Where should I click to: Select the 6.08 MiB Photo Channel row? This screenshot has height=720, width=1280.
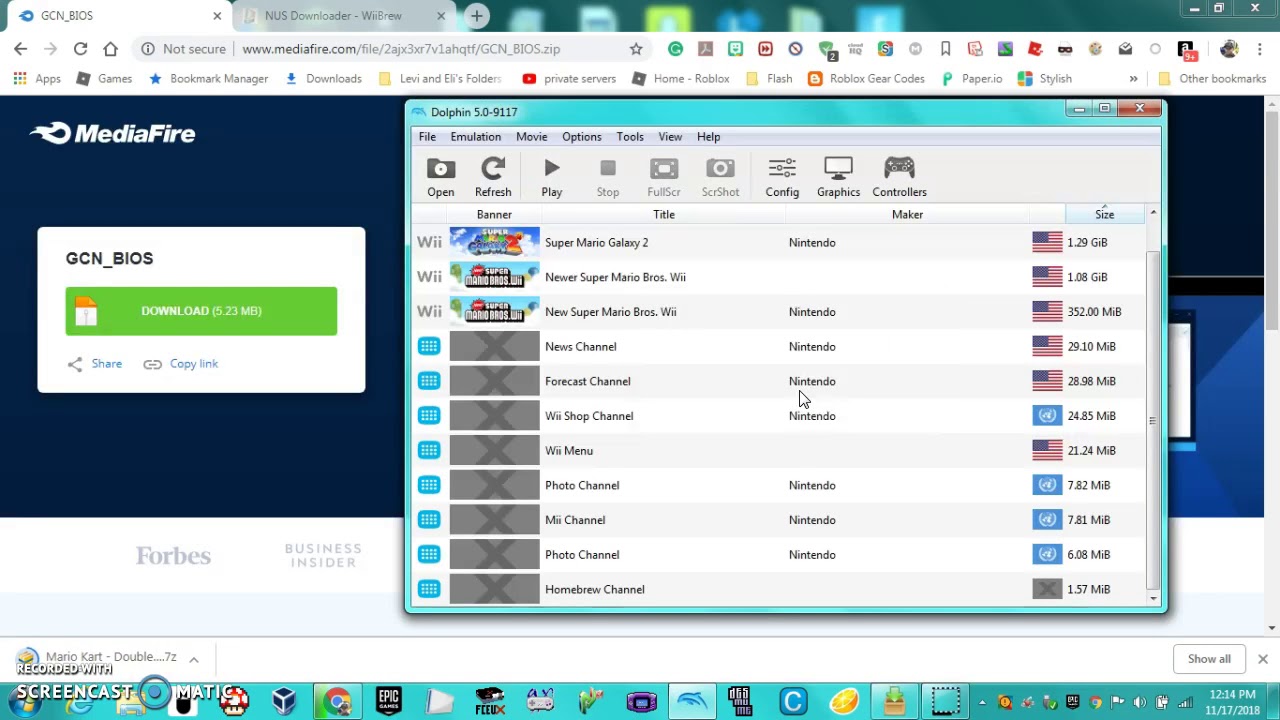(778, 554)
